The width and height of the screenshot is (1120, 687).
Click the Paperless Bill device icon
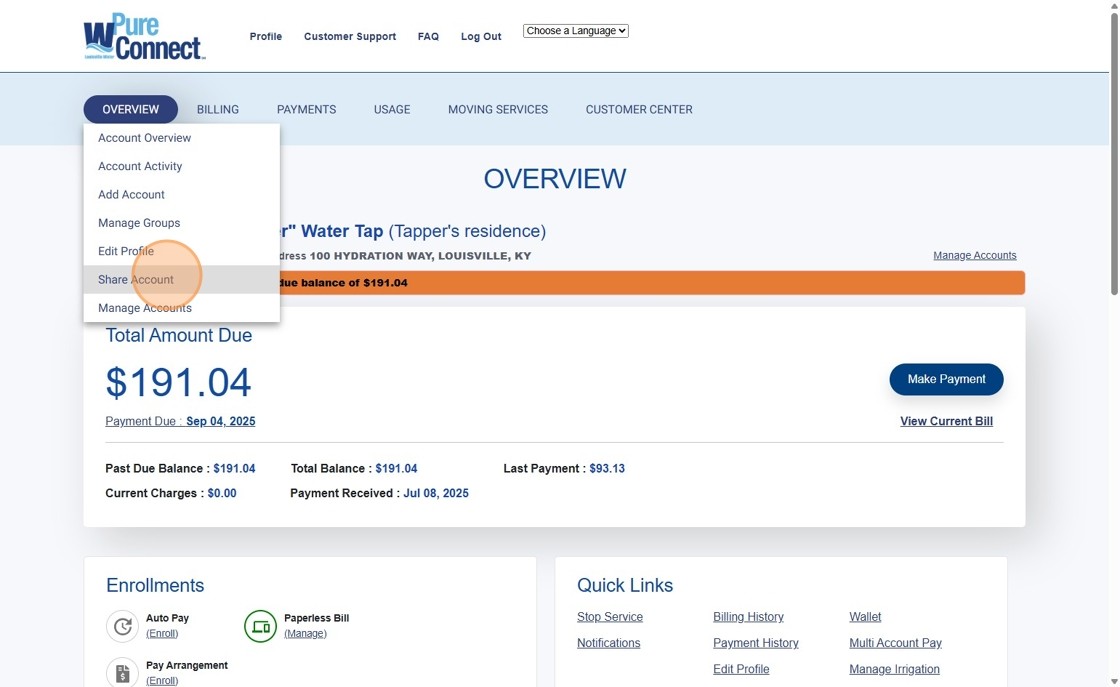coord(260,626)
